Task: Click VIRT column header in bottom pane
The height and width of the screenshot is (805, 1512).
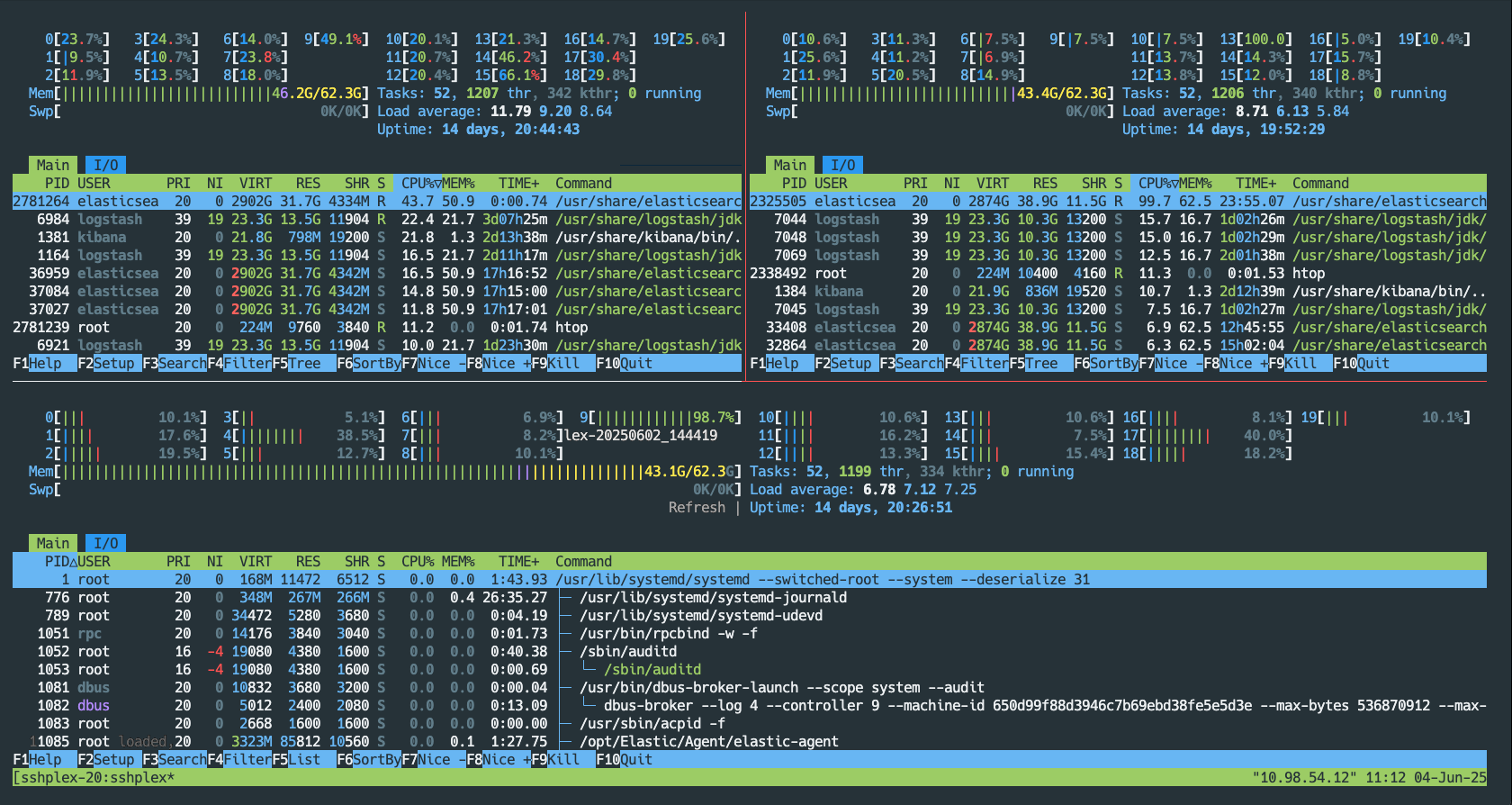Action: [256, 561]
